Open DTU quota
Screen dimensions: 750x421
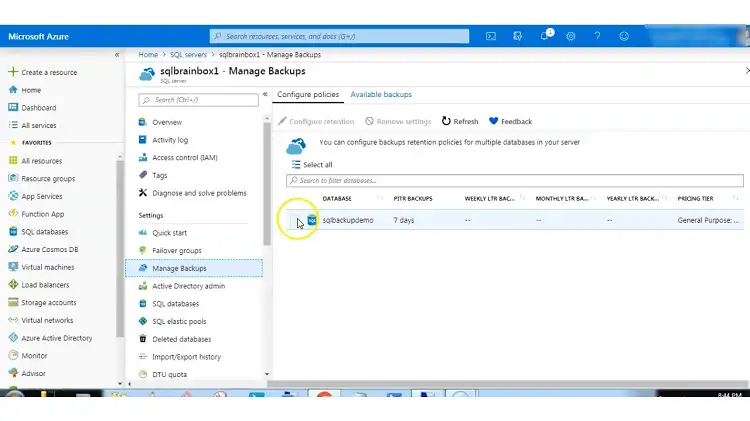163,374
